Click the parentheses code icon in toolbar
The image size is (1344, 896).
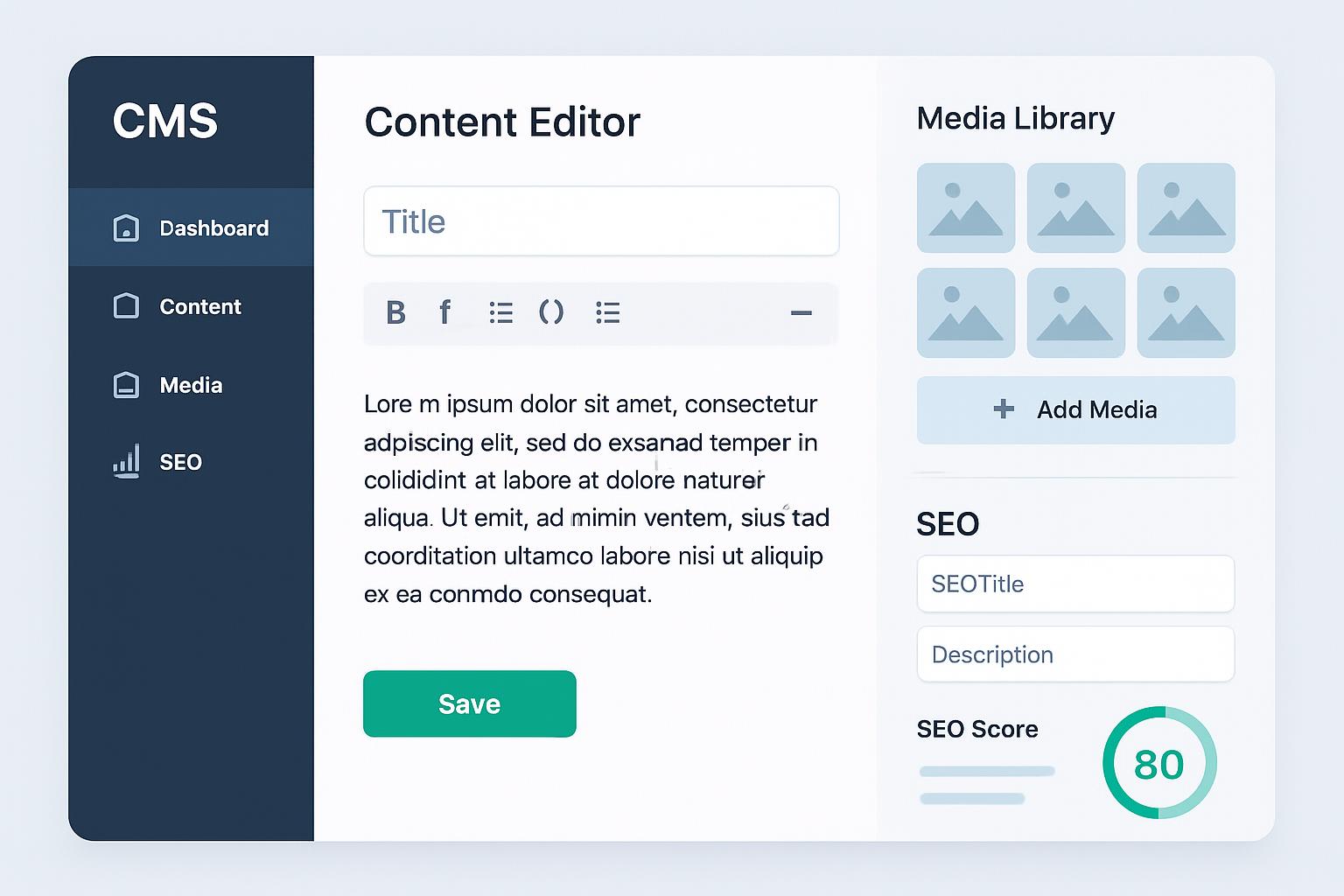pos(551,312)
